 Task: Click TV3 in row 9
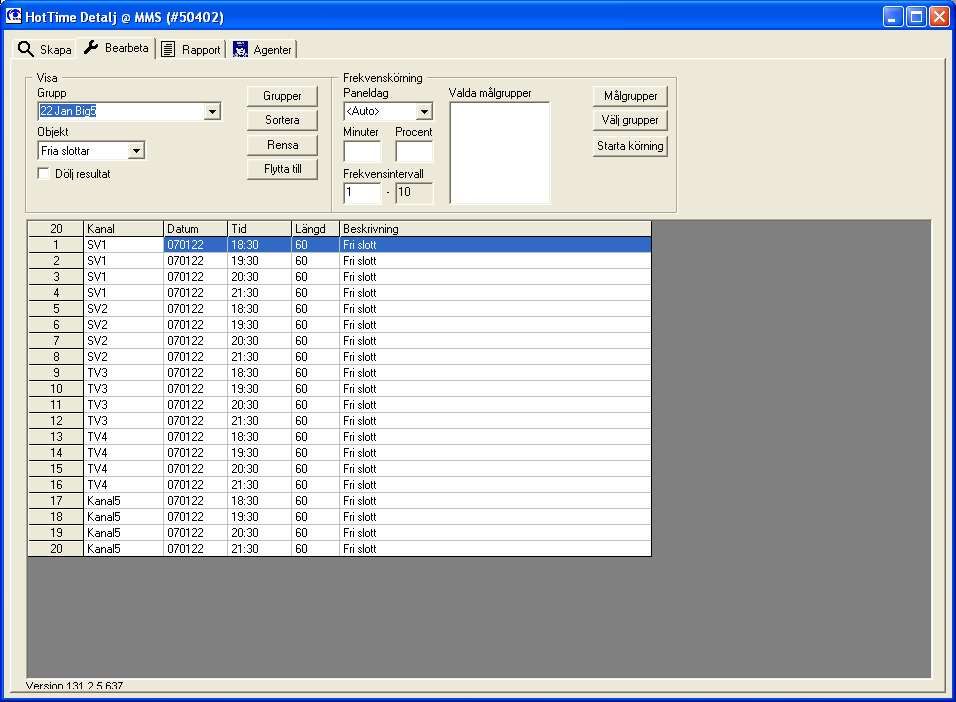tap(123, 373)
